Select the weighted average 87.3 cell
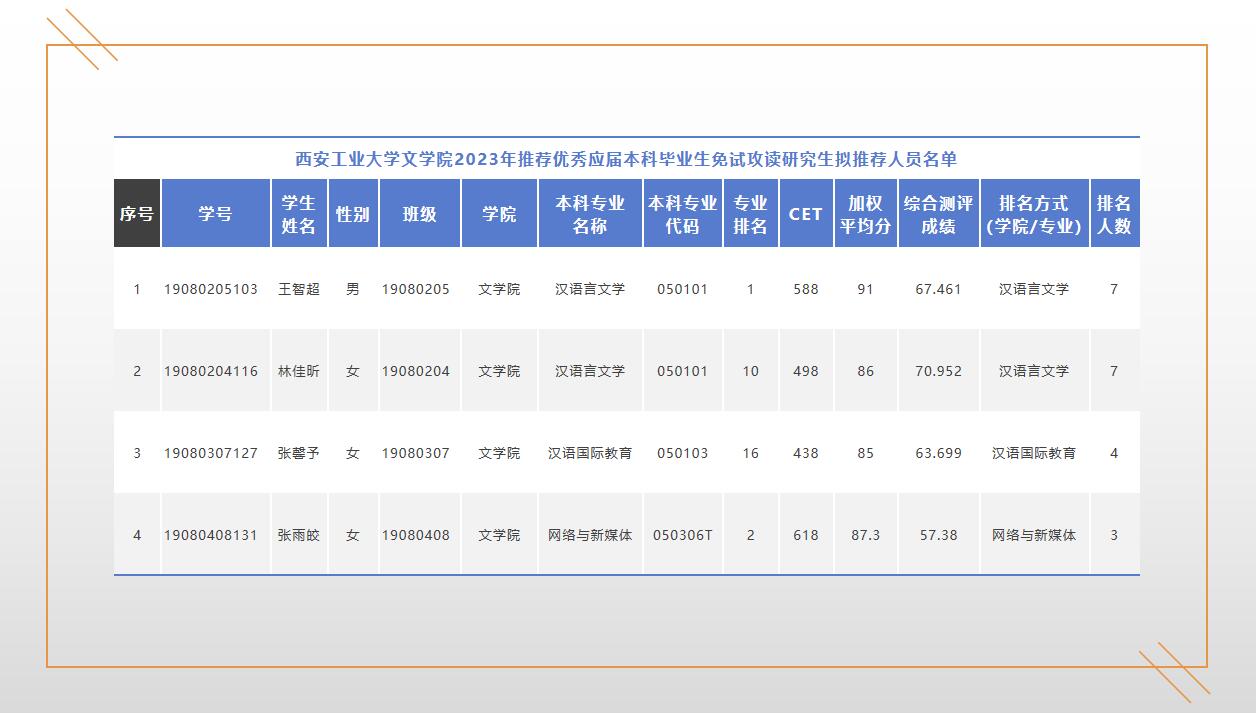 click(865, 535)
